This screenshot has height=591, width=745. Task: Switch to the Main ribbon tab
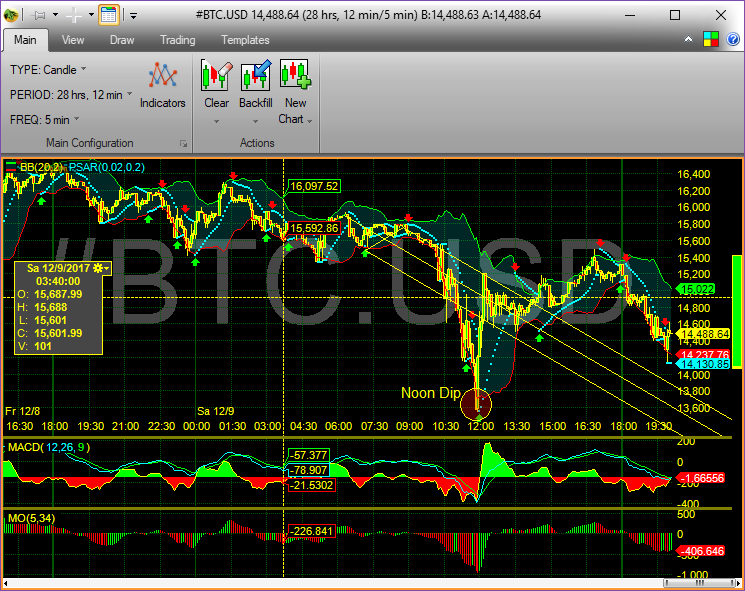25,40
